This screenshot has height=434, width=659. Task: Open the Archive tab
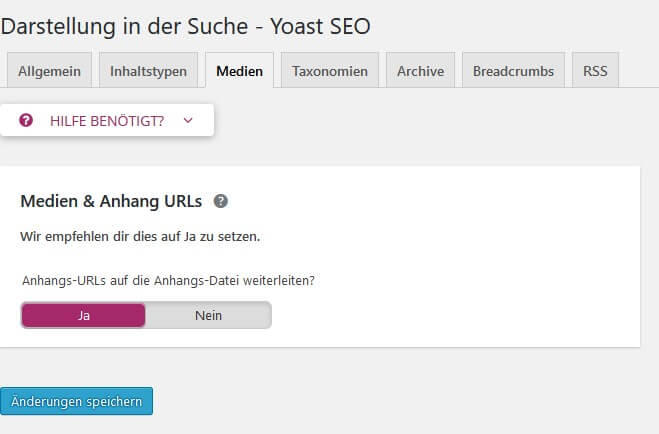tap(421, 71)
